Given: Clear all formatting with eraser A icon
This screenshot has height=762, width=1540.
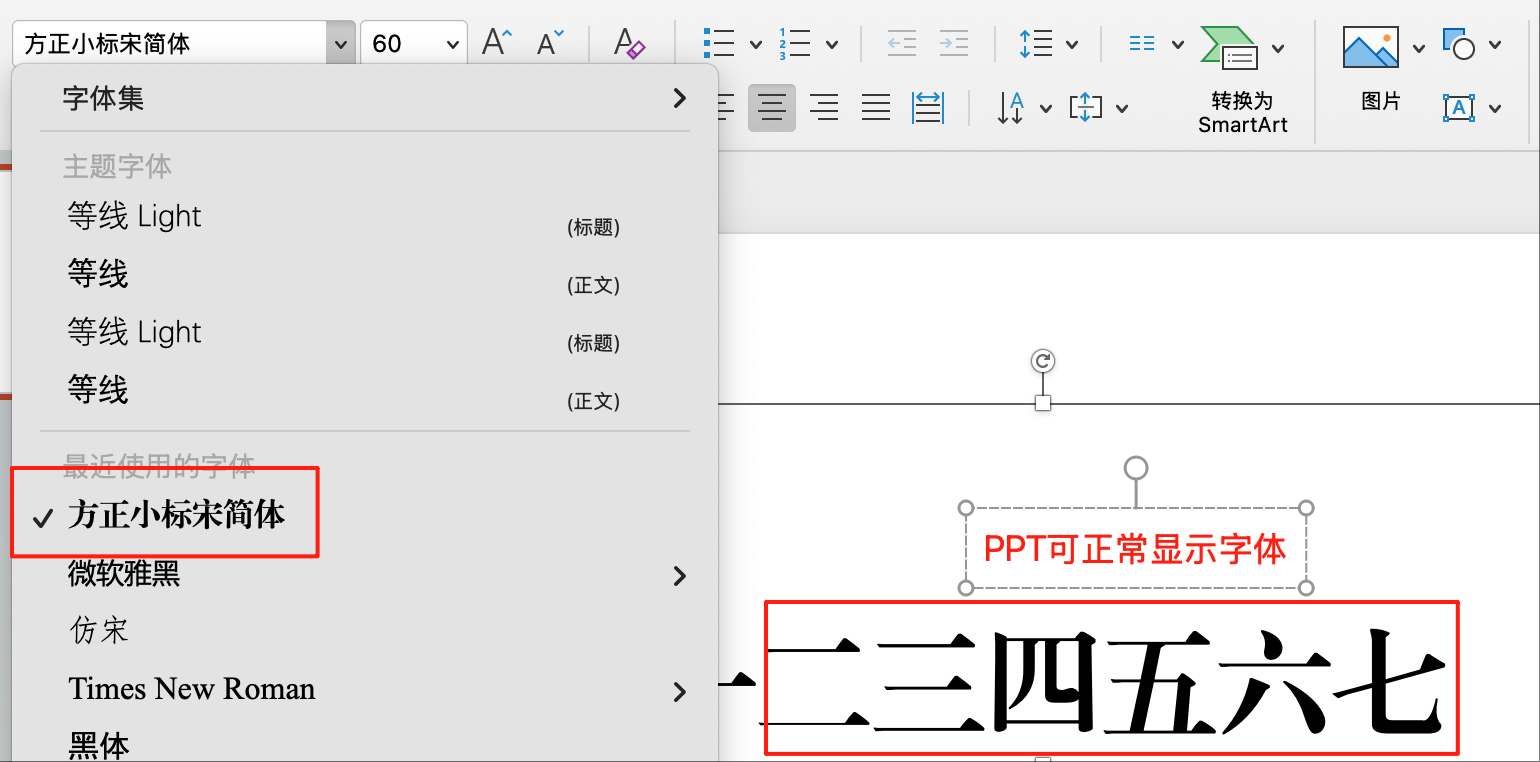Looking at the screenshot, I should pos(629,43).
